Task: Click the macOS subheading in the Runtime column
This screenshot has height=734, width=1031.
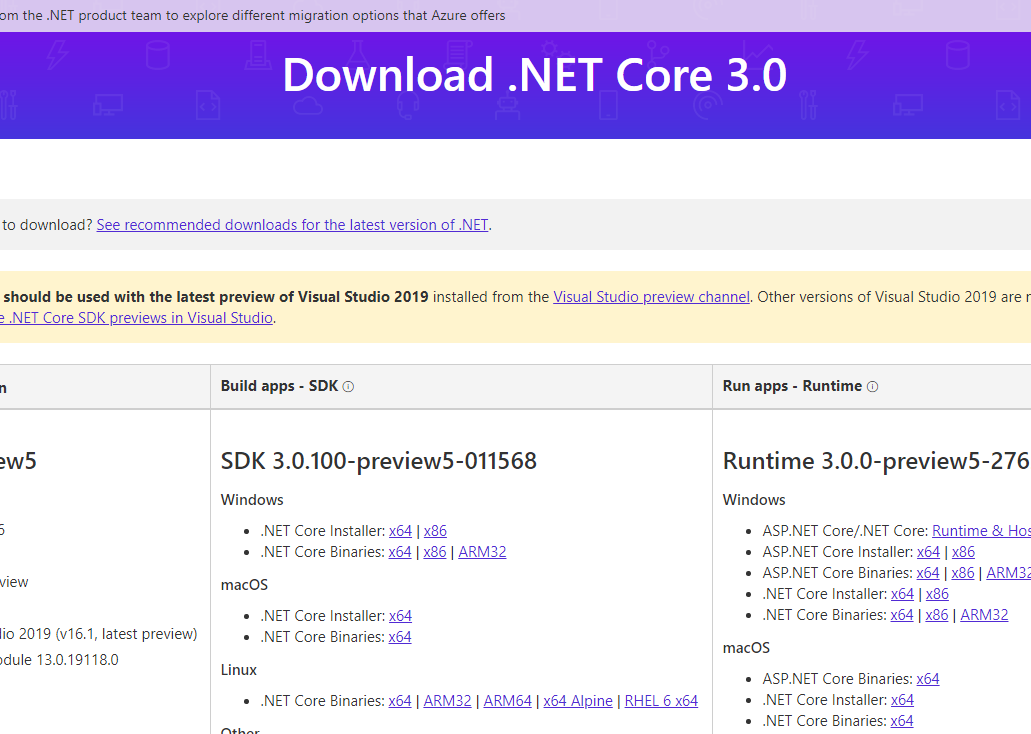Action: click(x=746, y=648)
